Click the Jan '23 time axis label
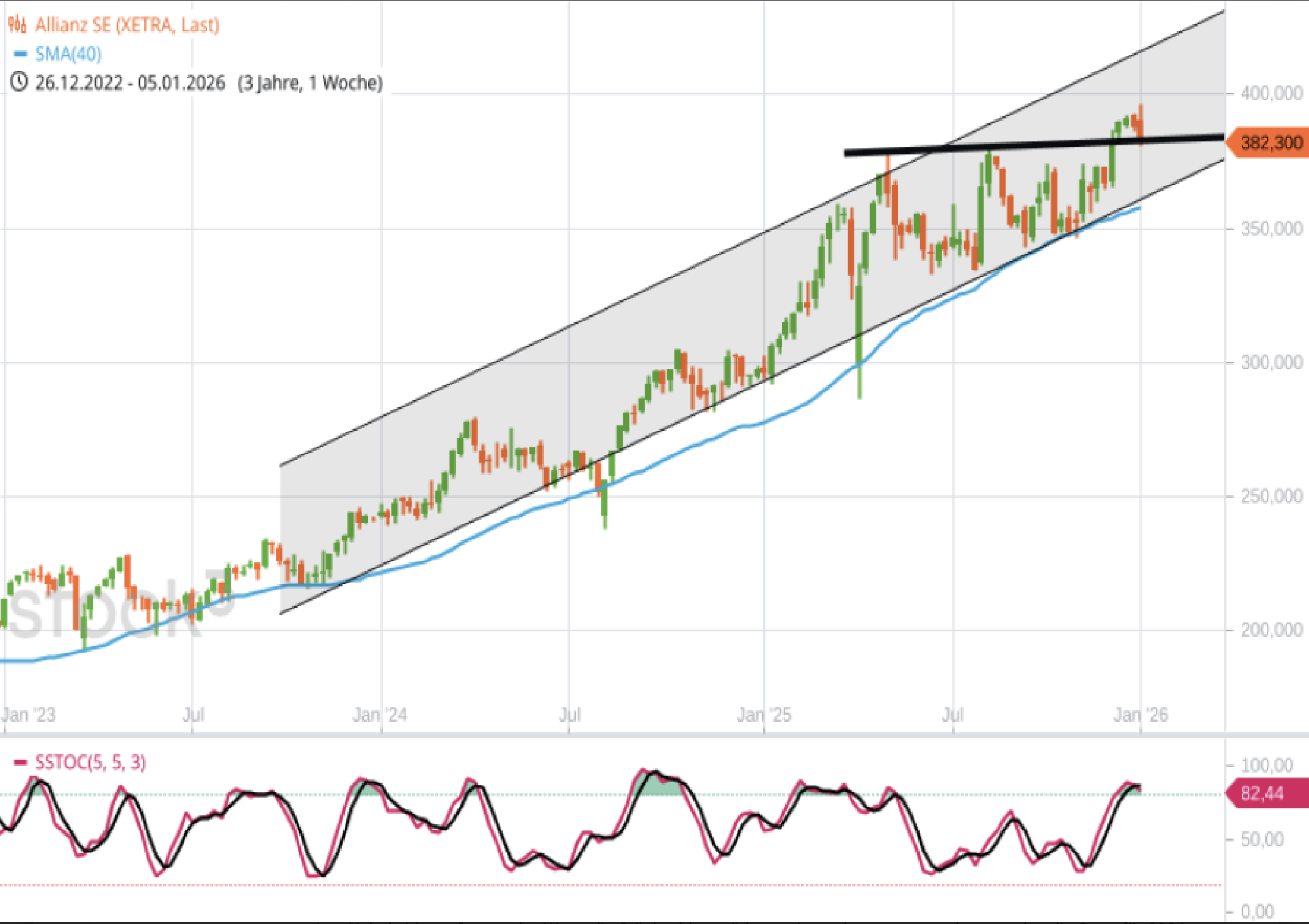This screenshot has height=924, width=1309. point(29,715)
